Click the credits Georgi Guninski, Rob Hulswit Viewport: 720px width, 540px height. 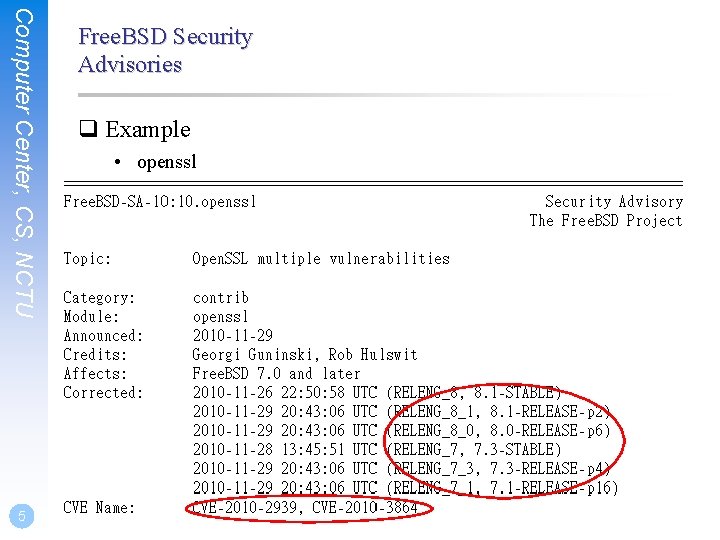(x=305, y=355)
